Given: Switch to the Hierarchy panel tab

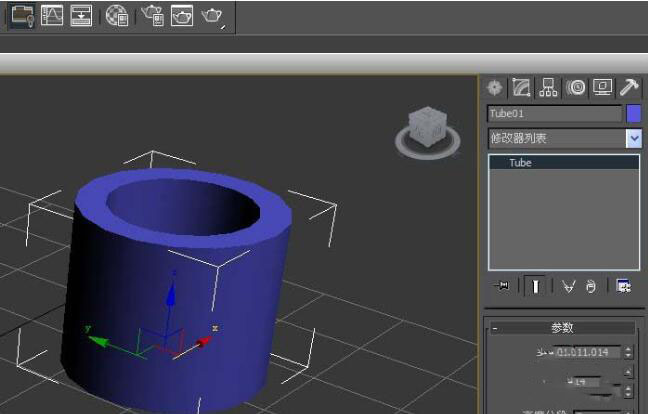Looking at the screenshot, I should (x=549, y=88).
